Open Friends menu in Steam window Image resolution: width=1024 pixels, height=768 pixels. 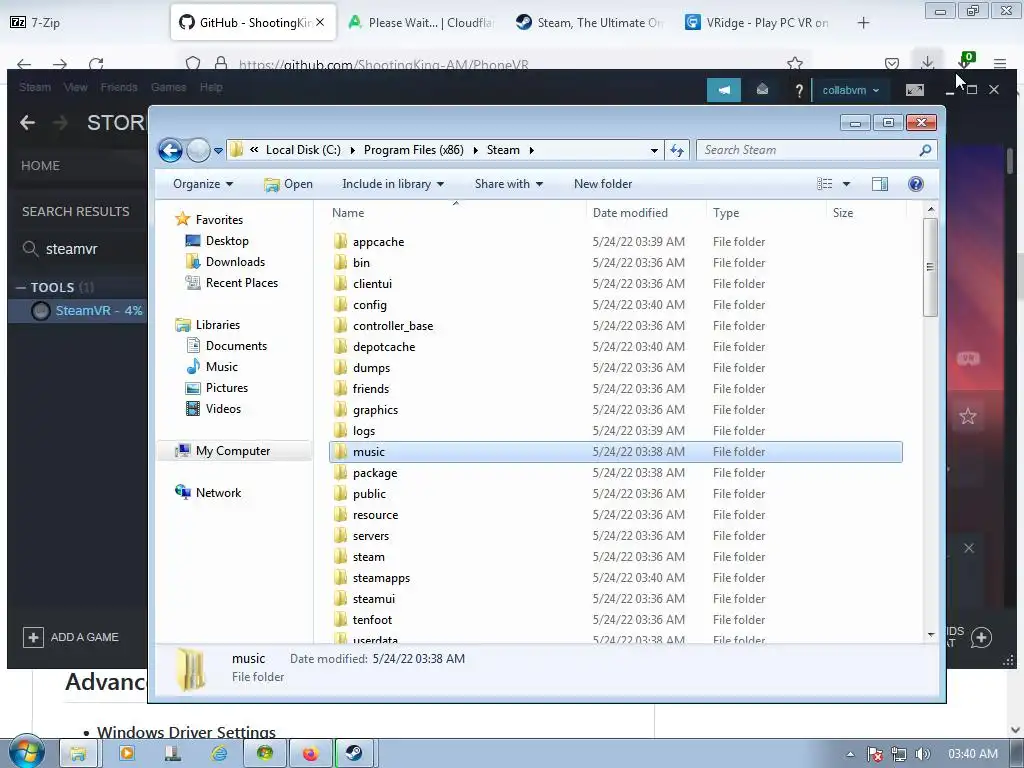[x=119, y=87]
